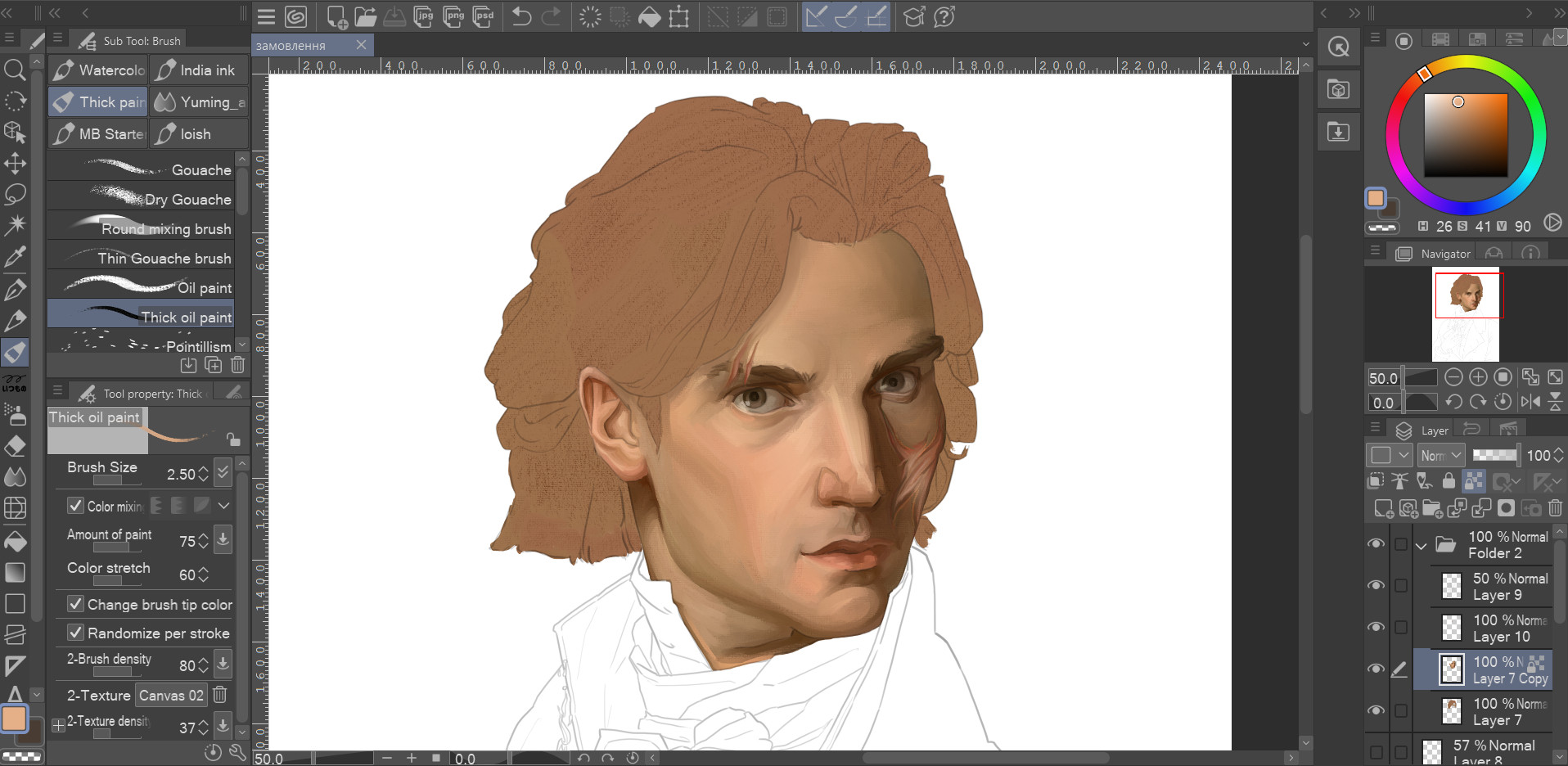Select the Move layer tool
Screen dimensions: 1568x766
[15, 163]
